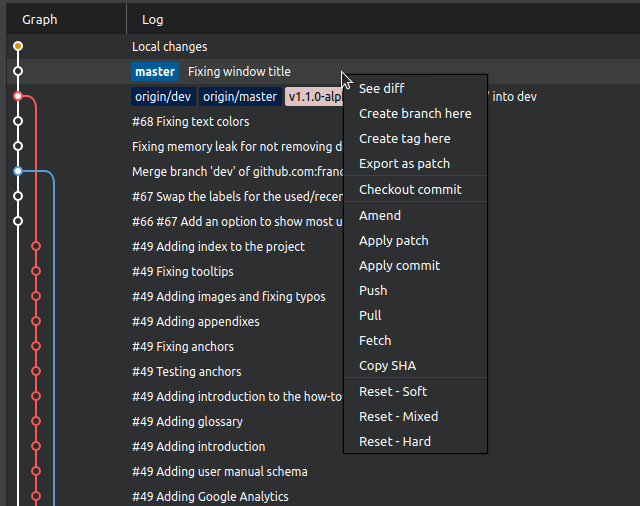Select #49 Adding introduction to the how-to
Image resolution: width=640 pixels, height=506 pixels.
[x=237, y=397]
